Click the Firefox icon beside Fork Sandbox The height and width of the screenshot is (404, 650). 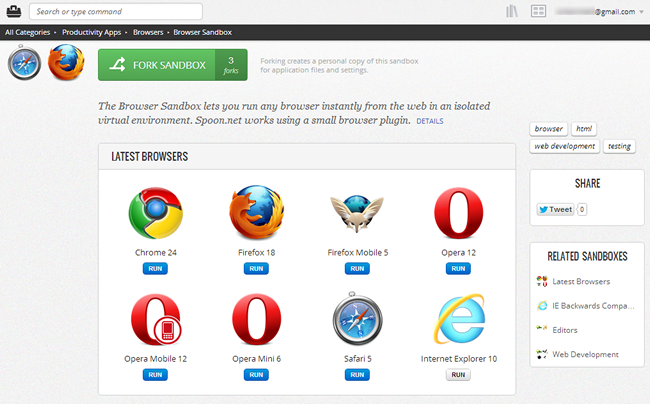click(66, 62)
